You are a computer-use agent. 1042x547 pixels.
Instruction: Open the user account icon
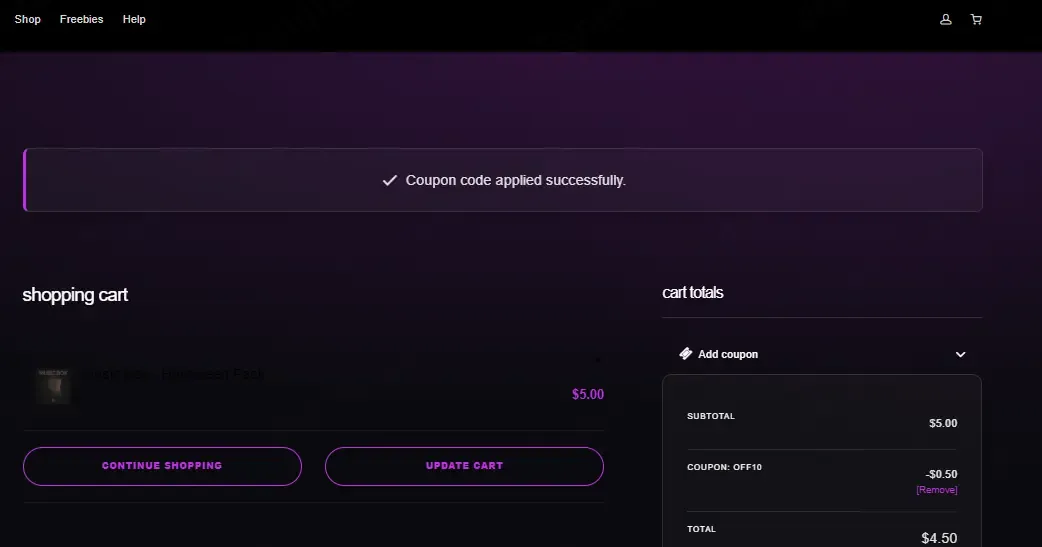[x=946, y=19]
